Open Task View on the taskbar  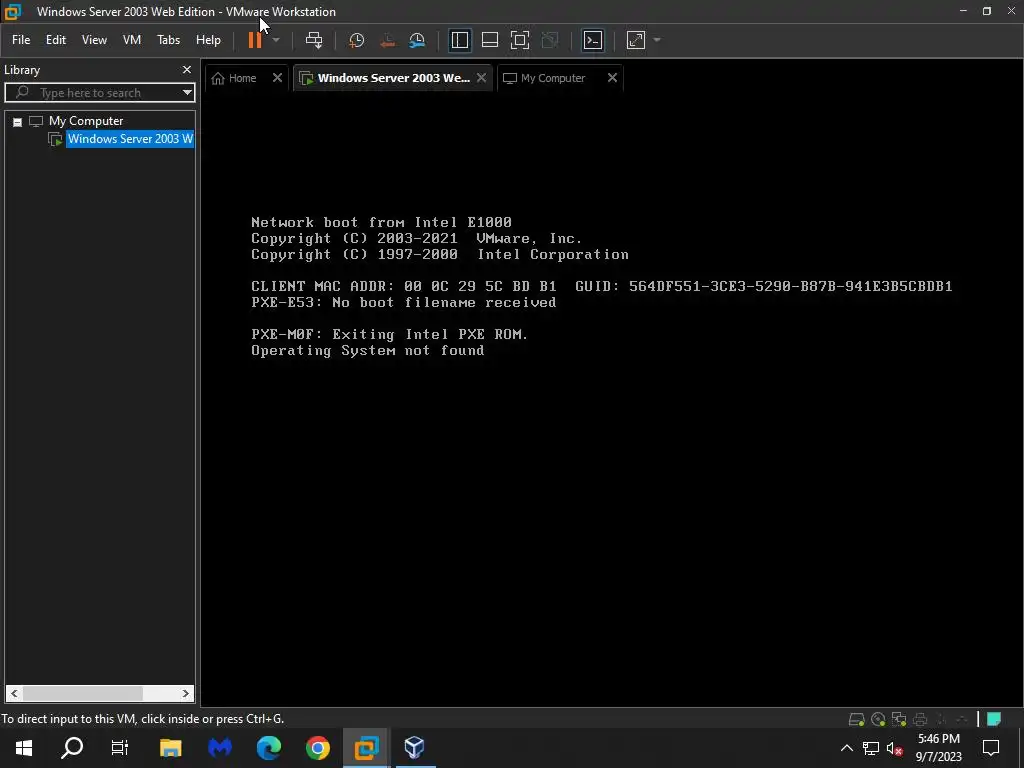click(x=120, y=748)
